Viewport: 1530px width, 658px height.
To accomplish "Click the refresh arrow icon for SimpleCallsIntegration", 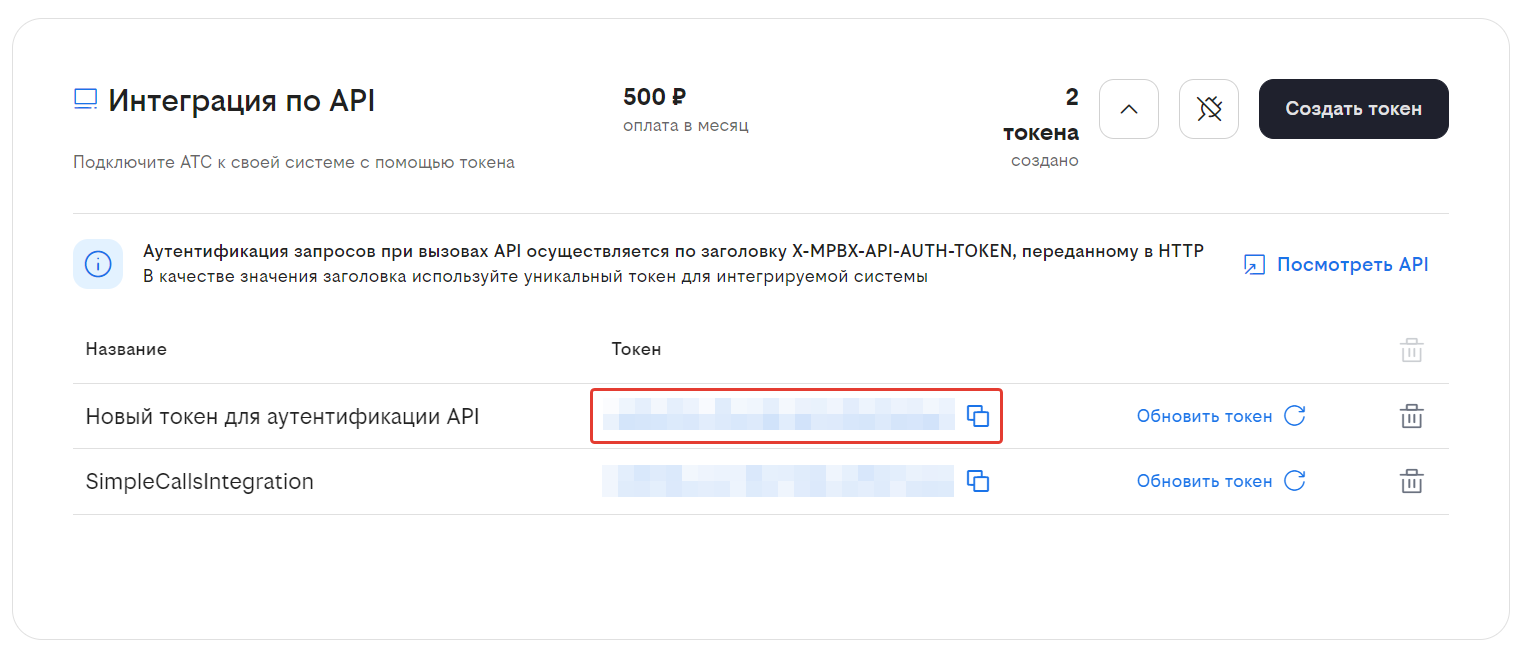I will pyautogui.click(x=1294, y=481).
